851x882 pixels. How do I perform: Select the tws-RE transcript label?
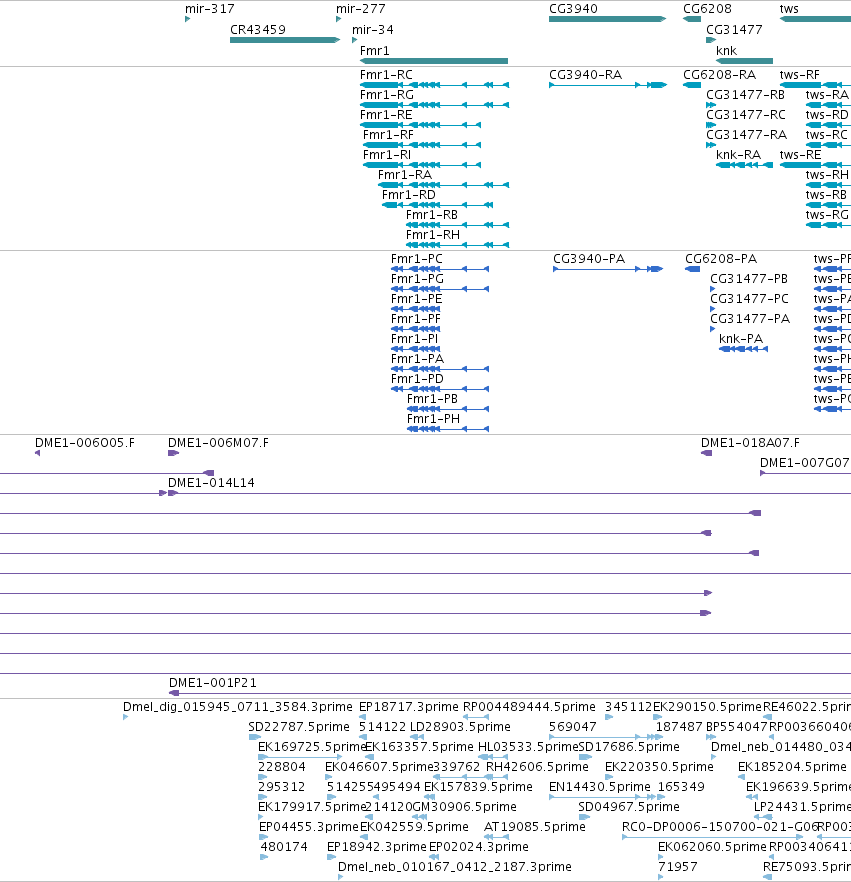pos(800,155)
